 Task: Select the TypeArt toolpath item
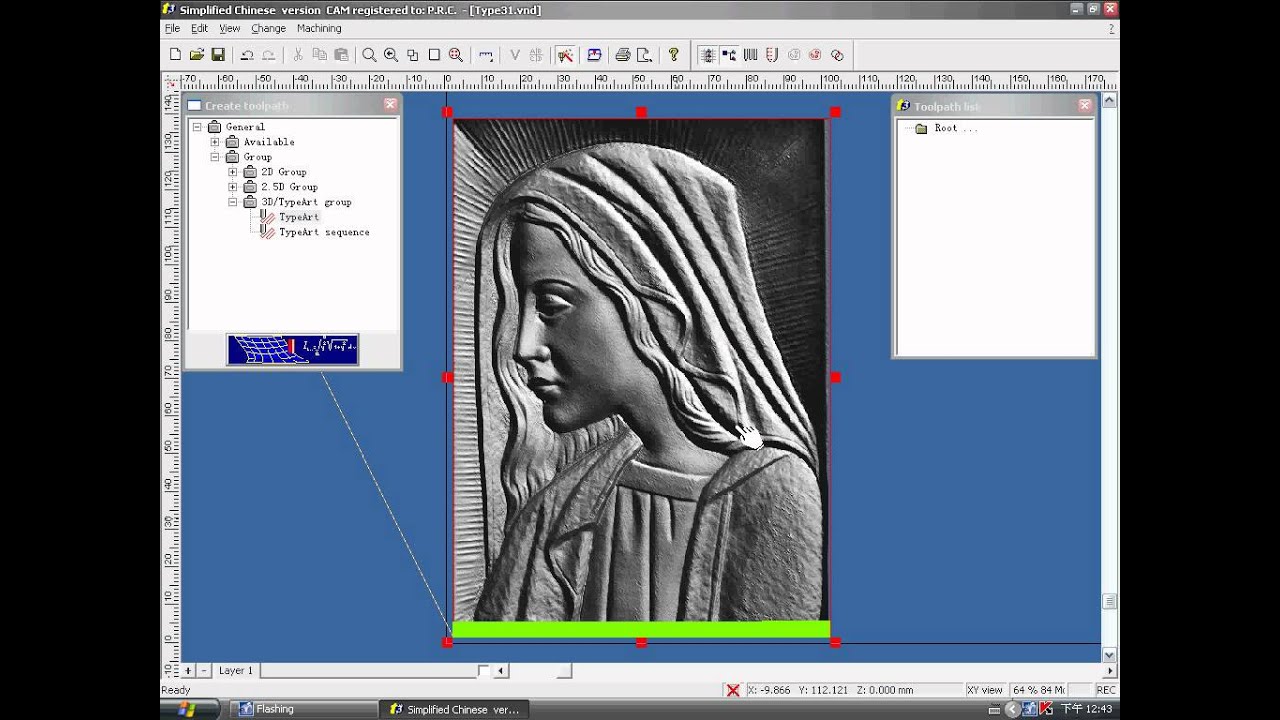[x=299, y=217]
